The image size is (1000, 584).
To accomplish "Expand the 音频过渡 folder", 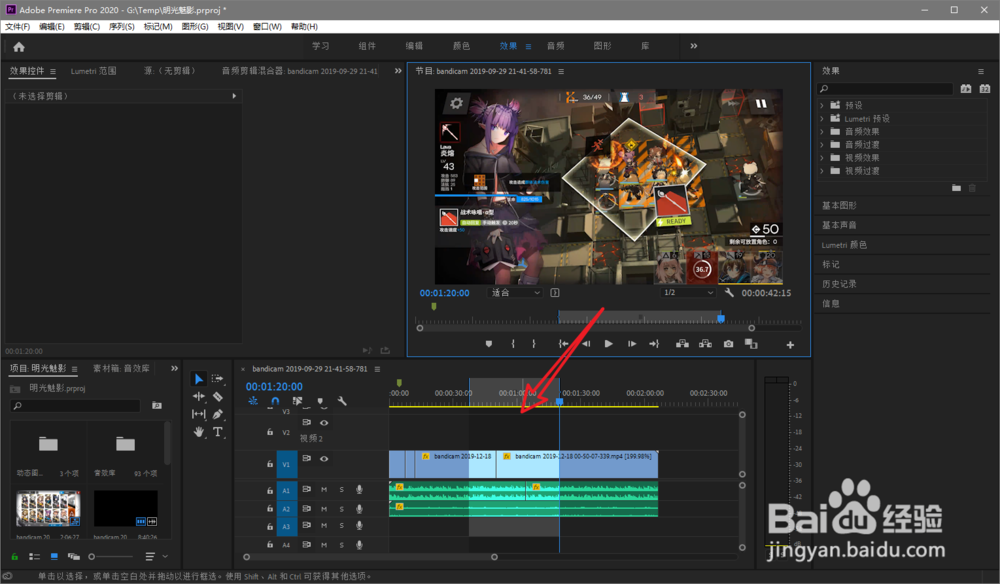I will coord(821,145).
